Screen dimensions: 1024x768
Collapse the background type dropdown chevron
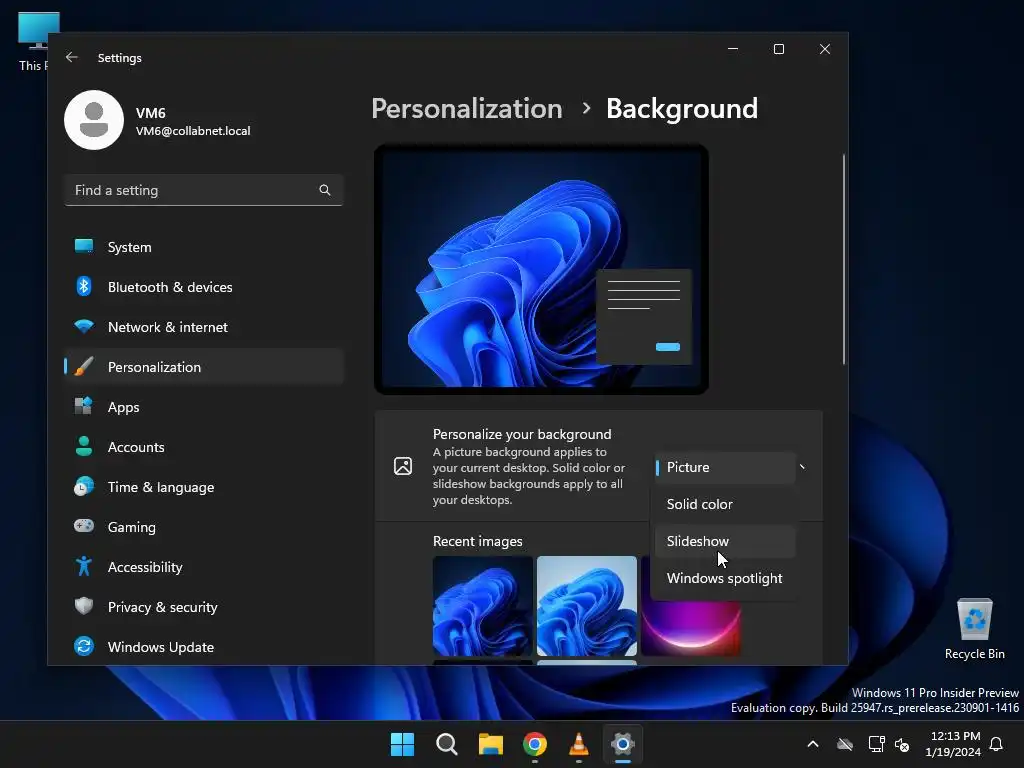coord(802,467)
